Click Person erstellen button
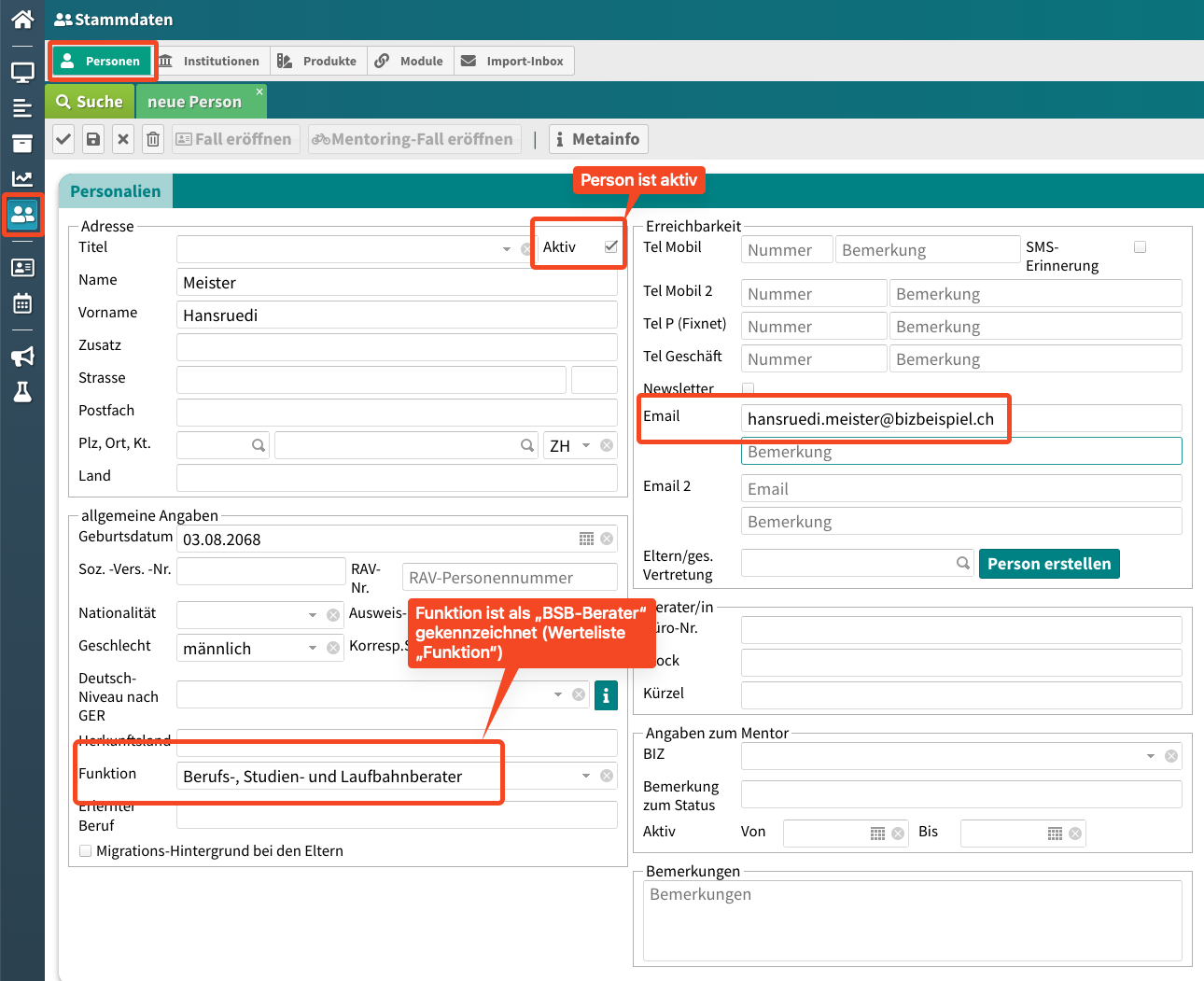This screenshot has height=981, width=1204. point(1049,563)
